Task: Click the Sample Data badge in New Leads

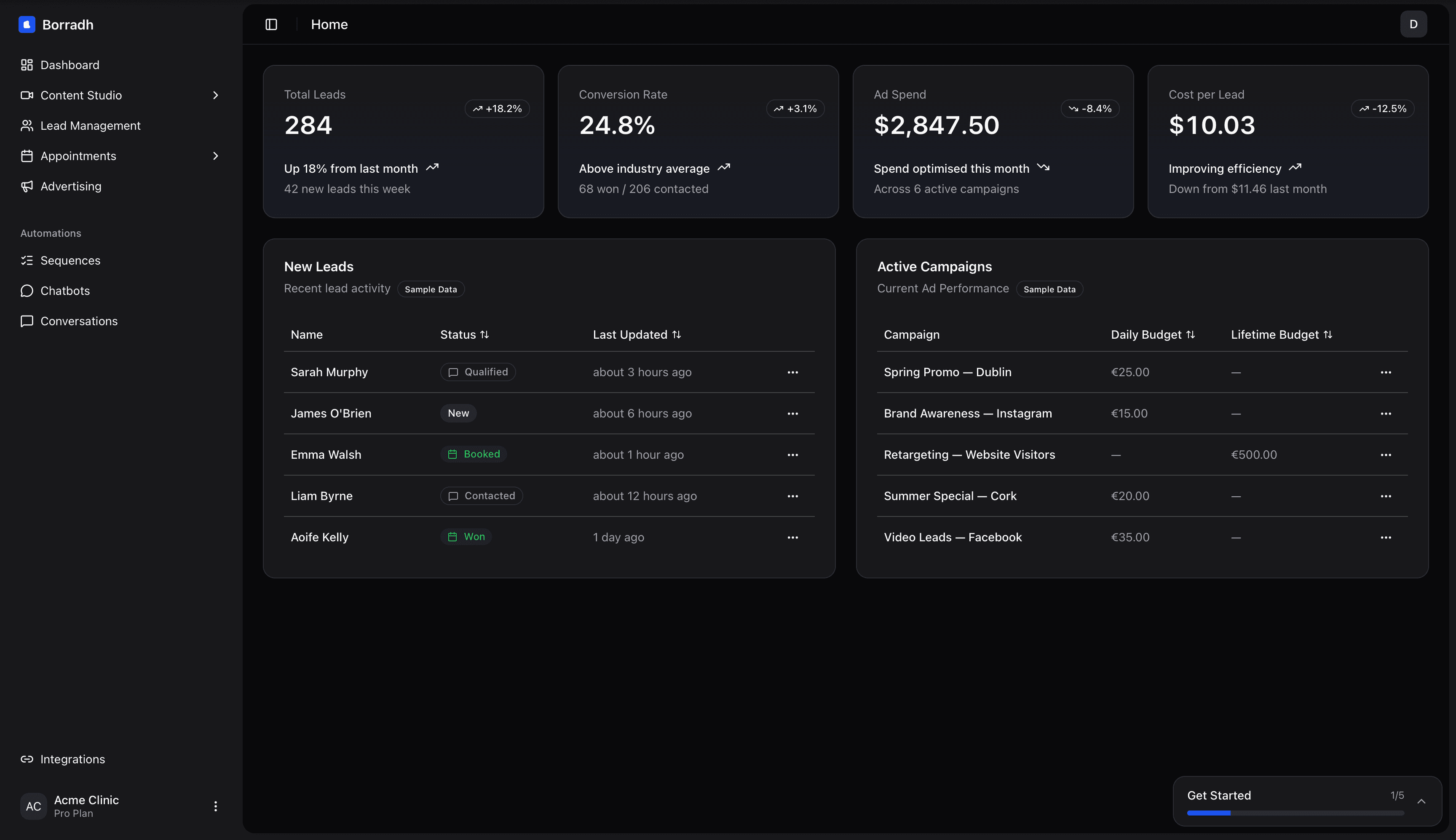Action: point(430,289)
